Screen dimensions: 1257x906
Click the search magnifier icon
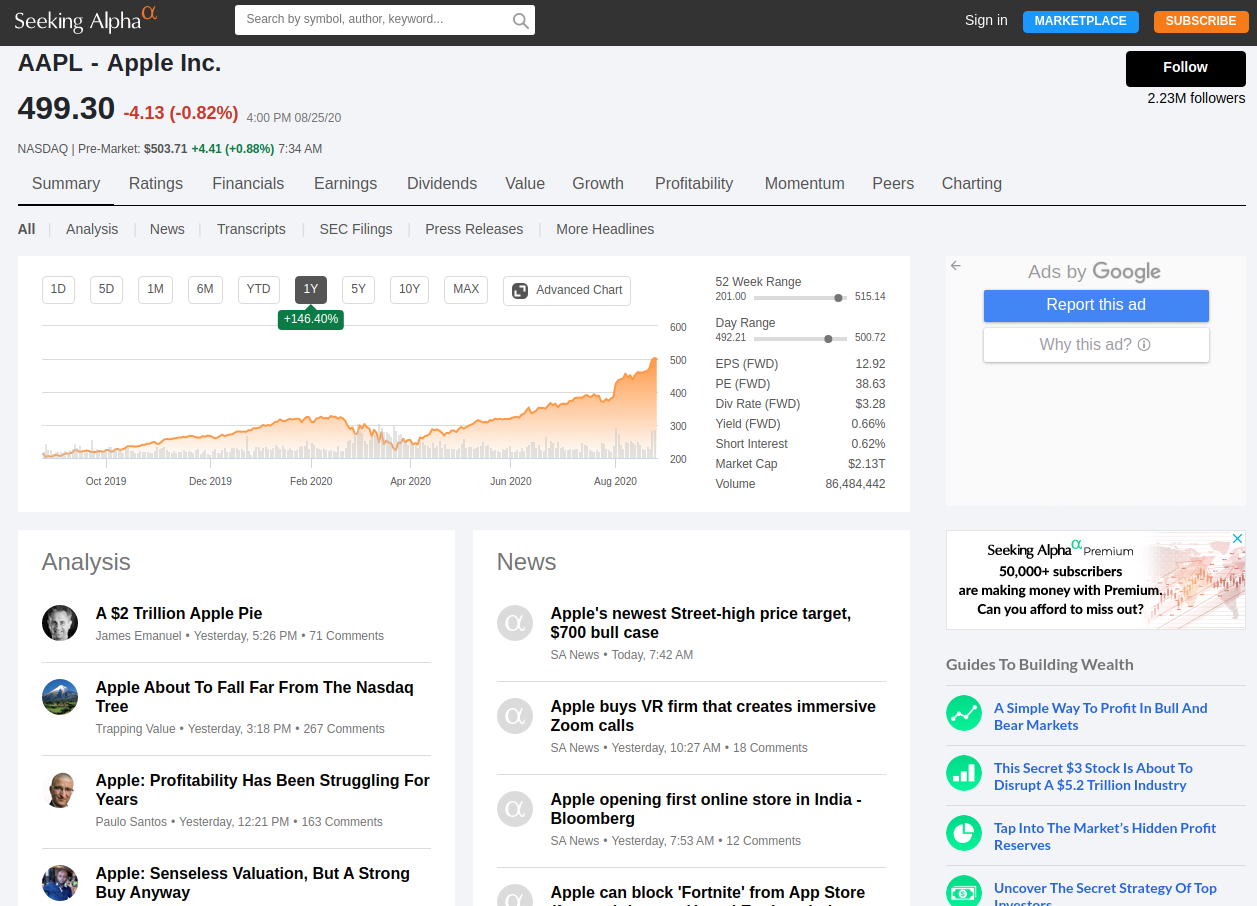[x=520, y=20]
